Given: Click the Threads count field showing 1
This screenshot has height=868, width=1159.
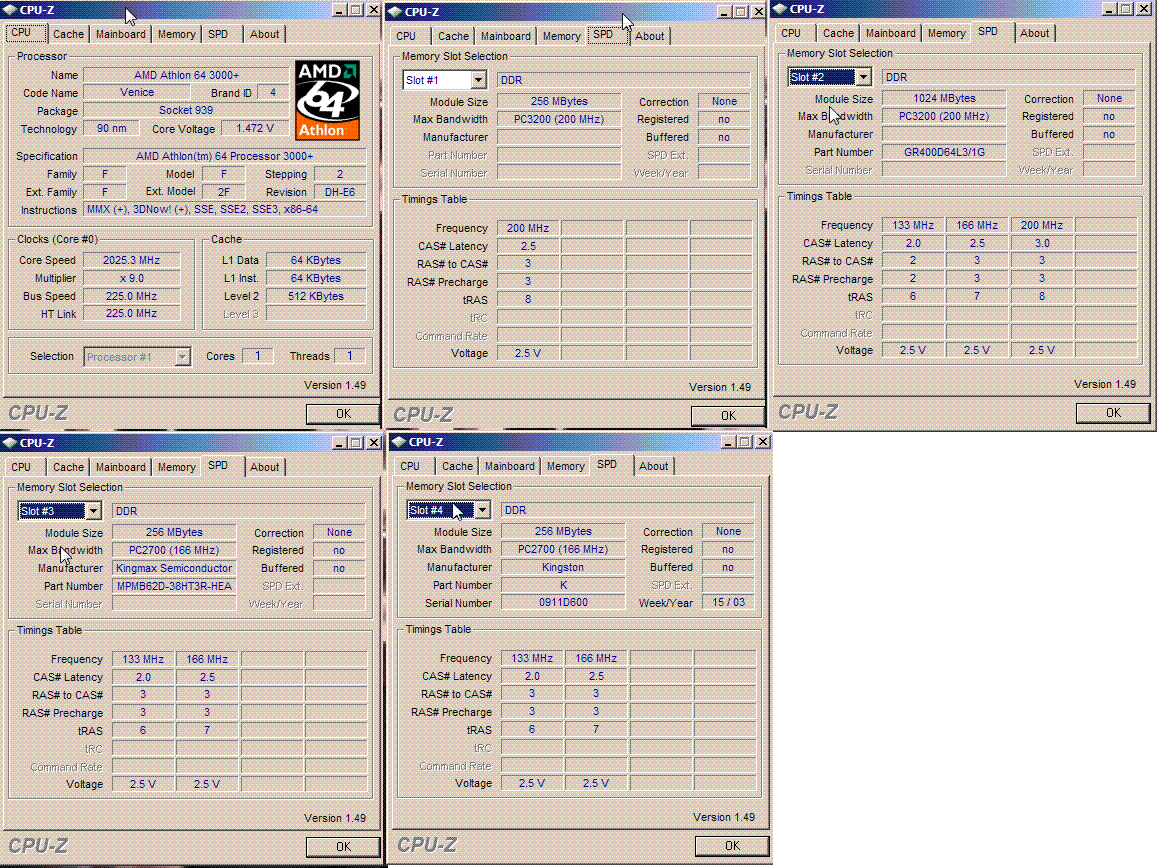Looking at the screenshot, I should pyautogui.click(x=350, y=356).
